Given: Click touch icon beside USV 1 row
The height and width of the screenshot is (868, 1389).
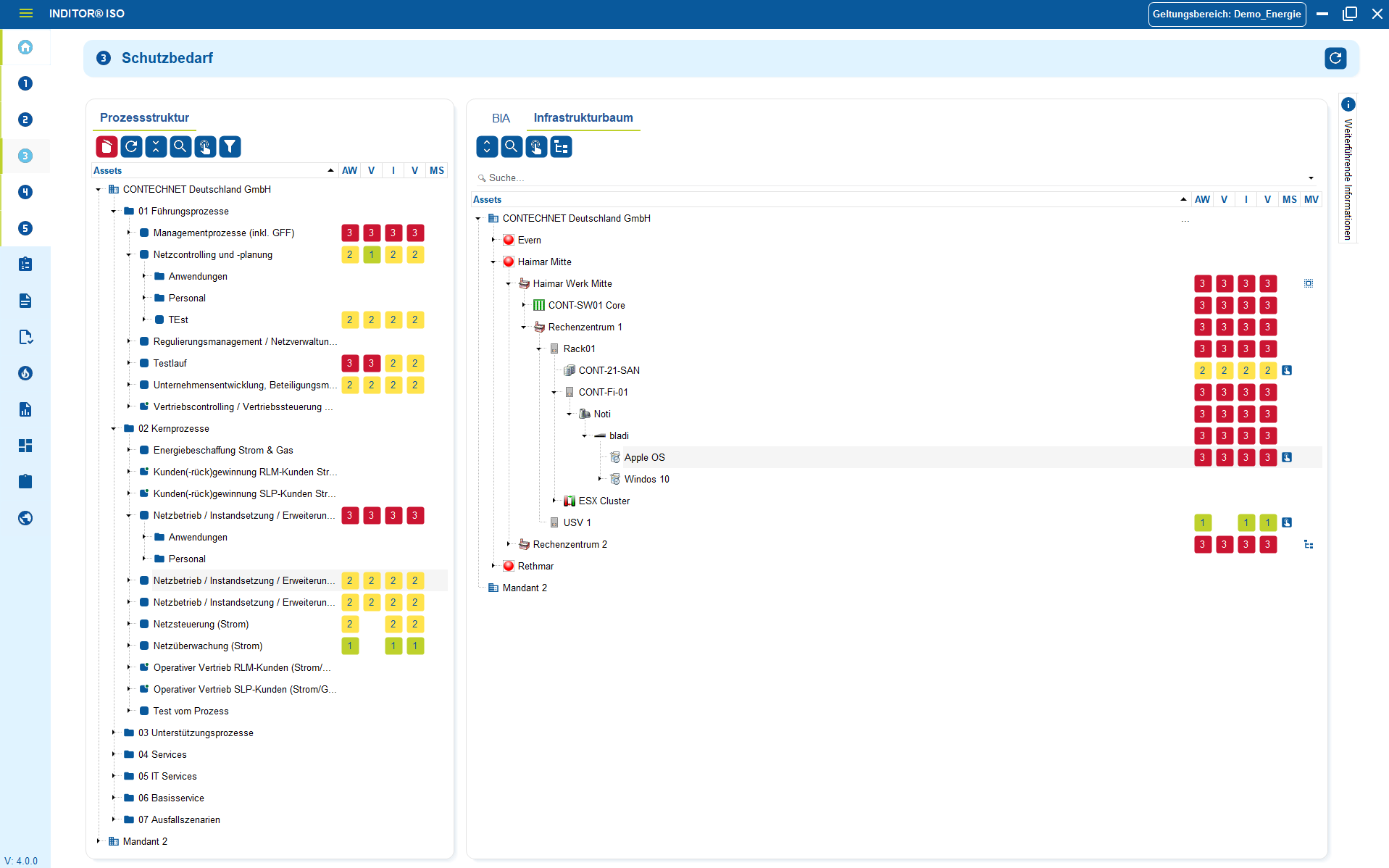Looking at the screenshot, I should (x=1287, y=522).
